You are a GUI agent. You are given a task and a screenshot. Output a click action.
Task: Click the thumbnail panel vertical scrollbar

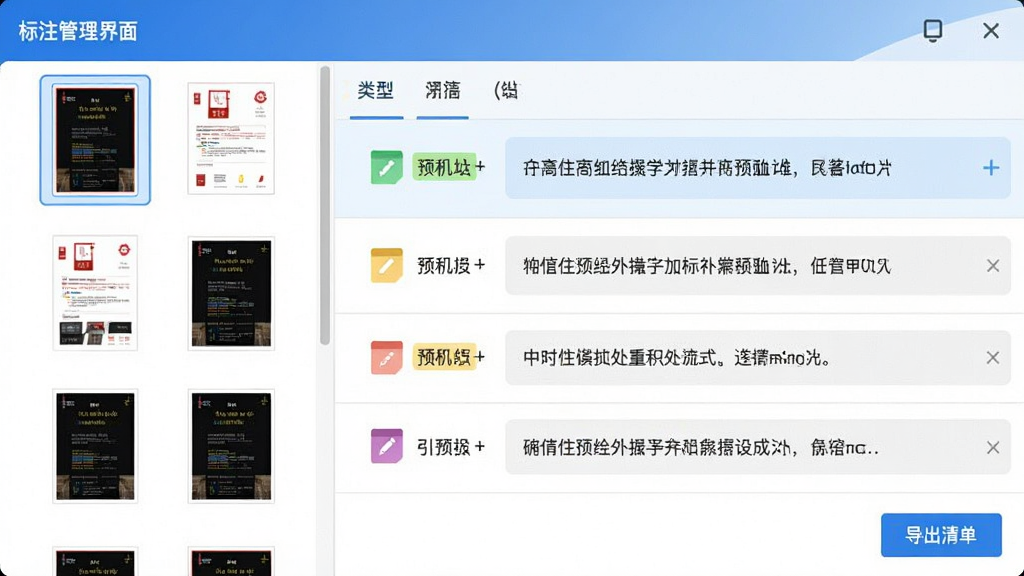tap(325, 205)
